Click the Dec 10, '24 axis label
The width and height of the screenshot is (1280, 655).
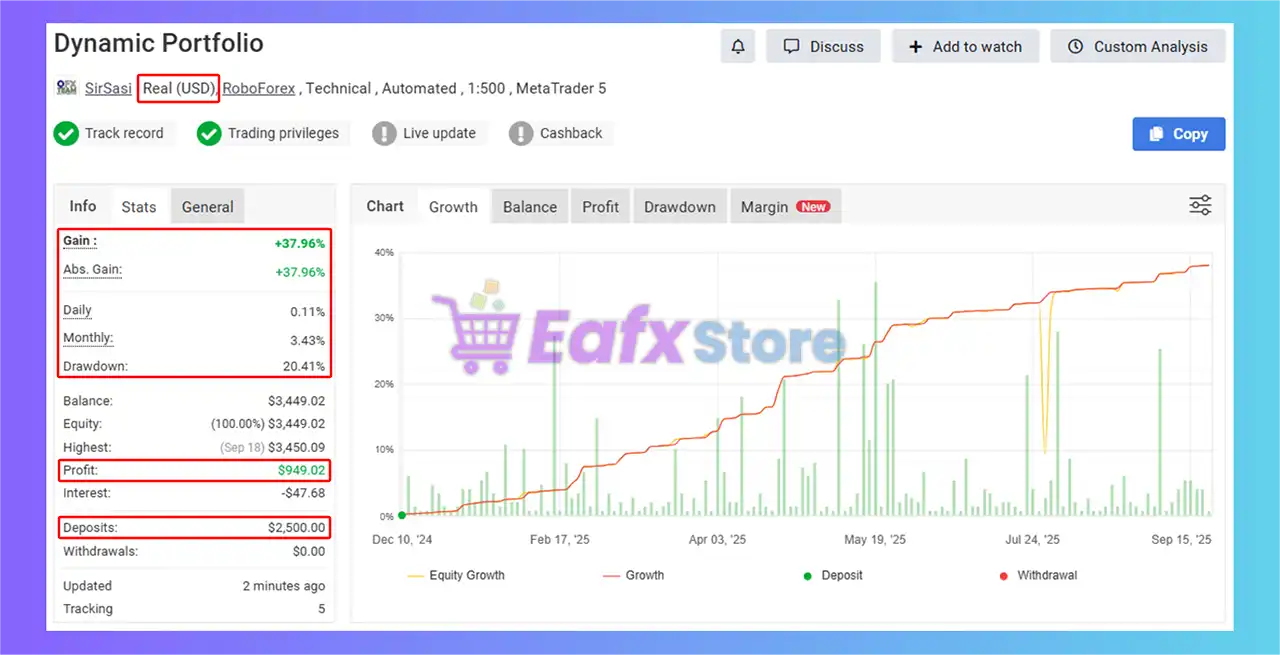pos(402,539)
